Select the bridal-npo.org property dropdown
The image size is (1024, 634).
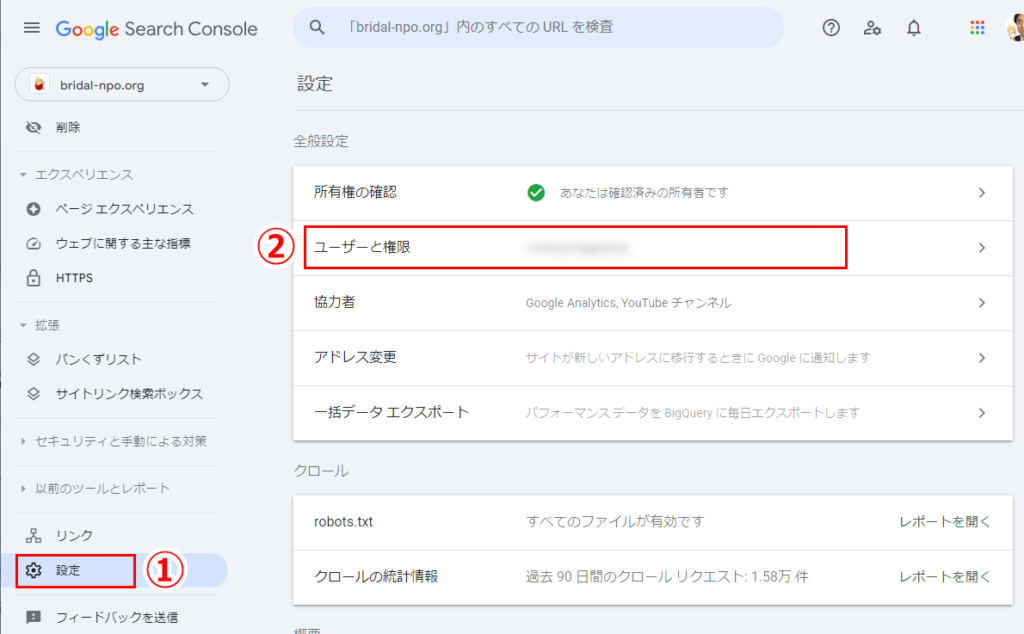tap(122, 85)
